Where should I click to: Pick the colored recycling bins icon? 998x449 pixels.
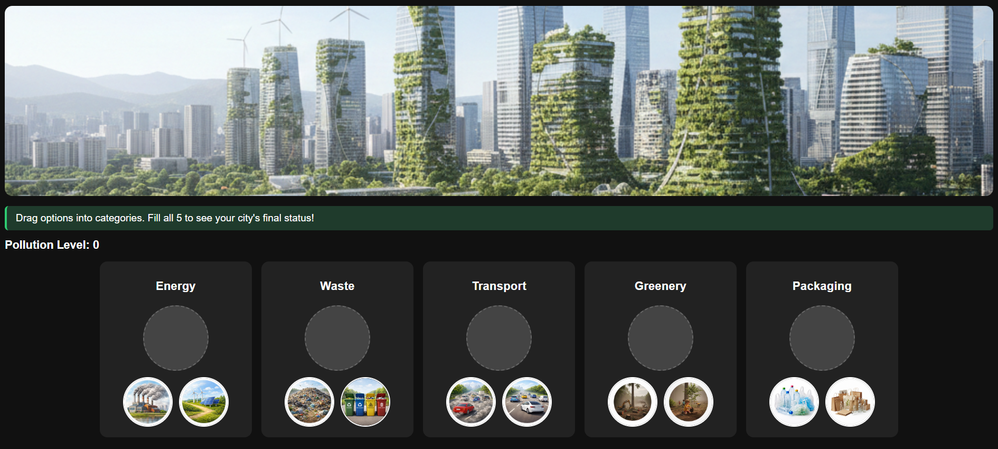[x=365, y=402]
